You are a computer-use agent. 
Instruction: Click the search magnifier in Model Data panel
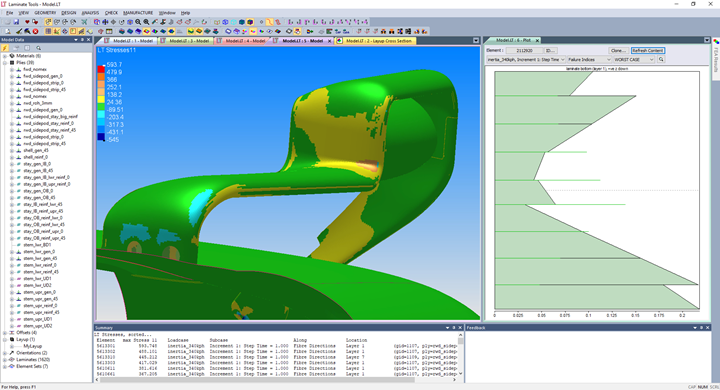point(38,48)
